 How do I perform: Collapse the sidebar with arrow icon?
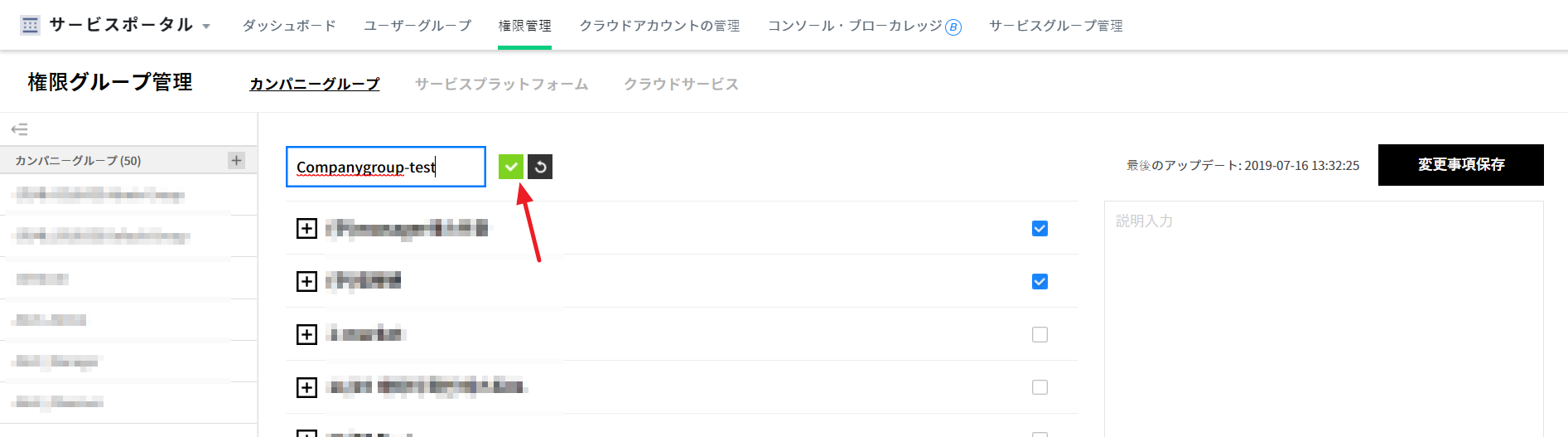(x=20, y=129)
